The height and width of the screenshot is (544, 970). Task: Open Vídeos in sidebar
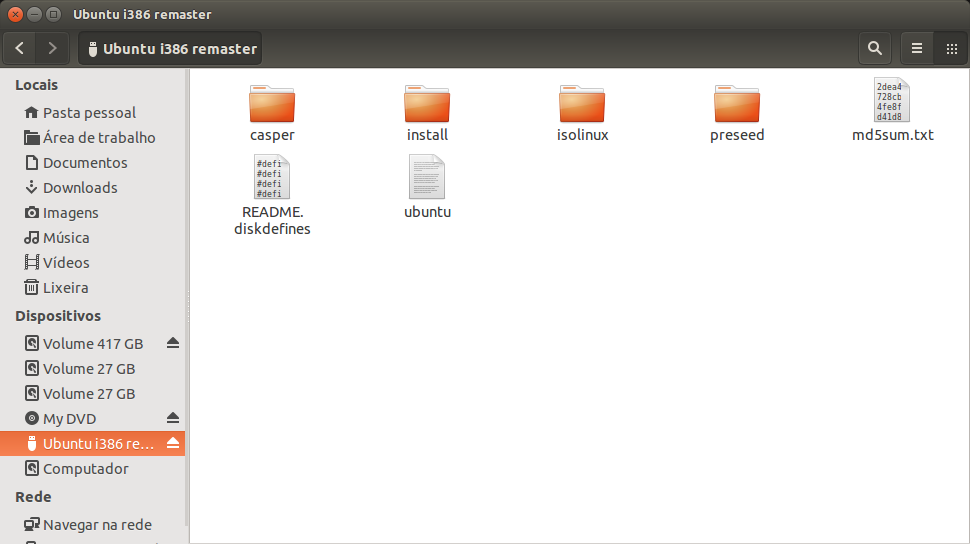(93, 262)
